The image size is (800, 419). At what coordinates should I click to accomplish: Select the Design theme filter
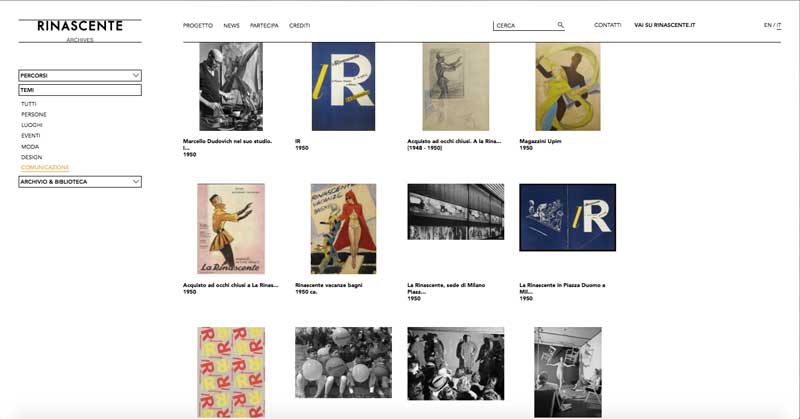coord(32,158)
